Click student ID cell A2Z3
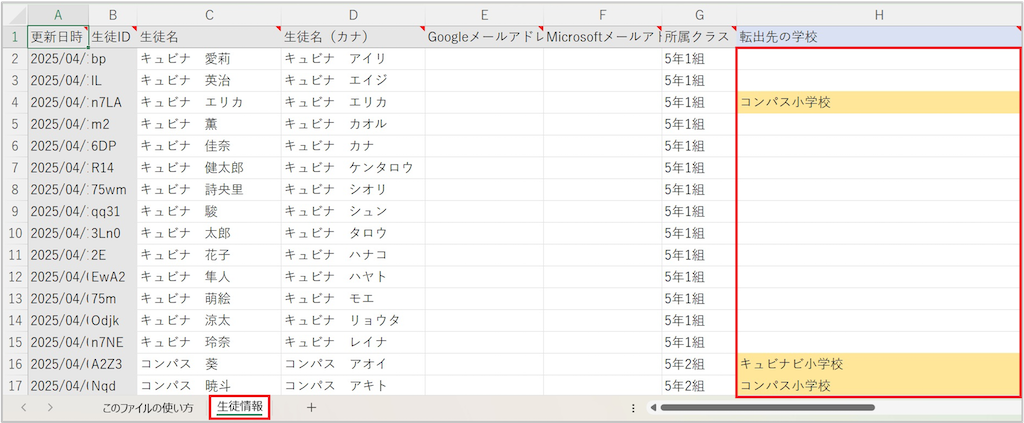1024x423 pixels. [x=113, y=364]
